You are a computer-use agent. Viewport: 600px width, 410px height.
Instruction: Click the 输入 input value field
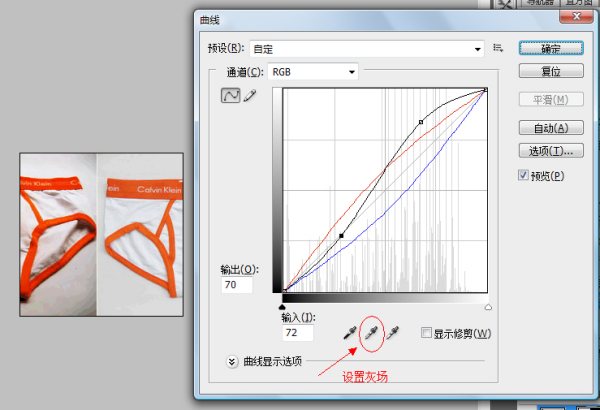298,333
